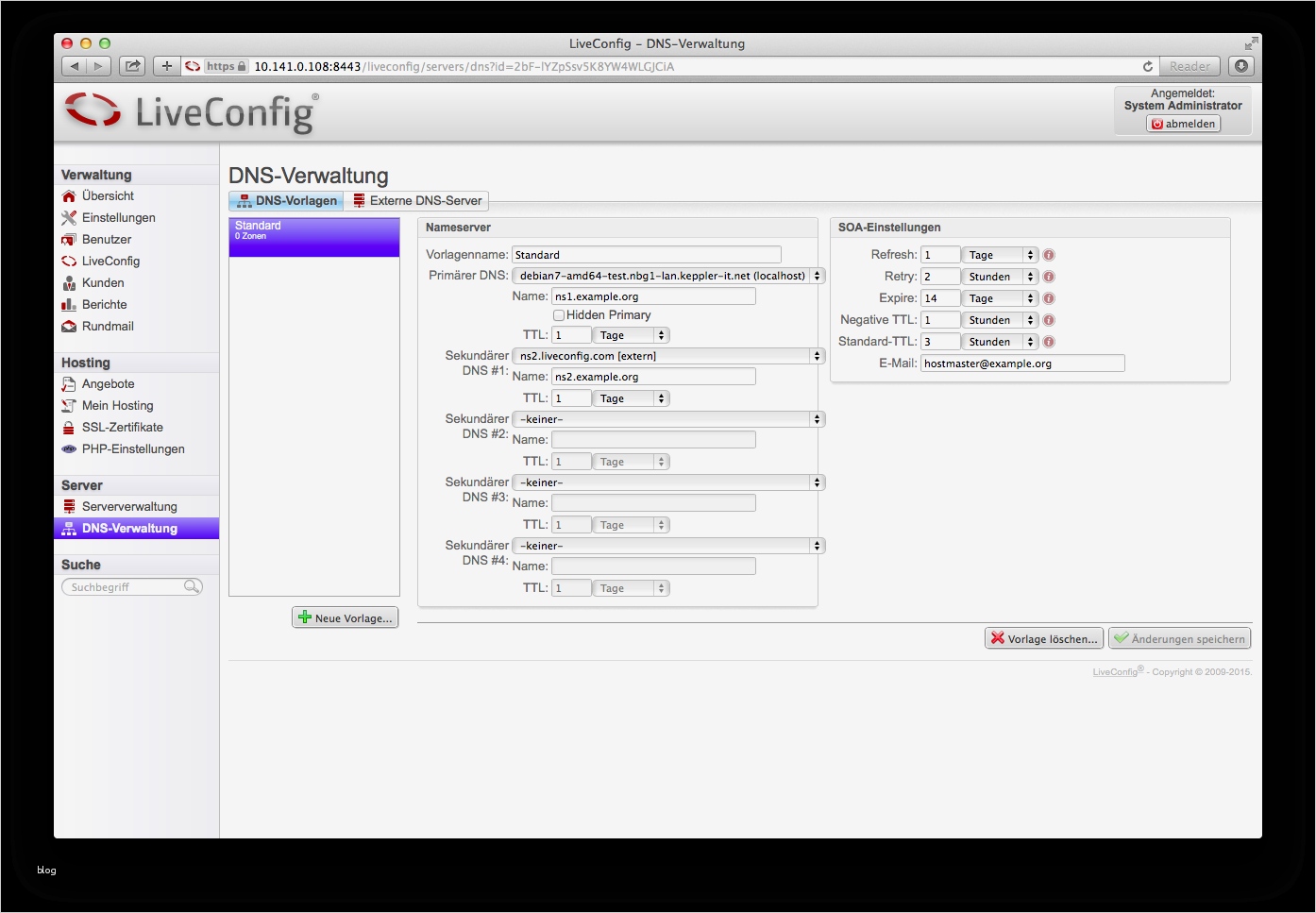Open Safari downloads icon
1316x913 pixels.
(1241, 66)
